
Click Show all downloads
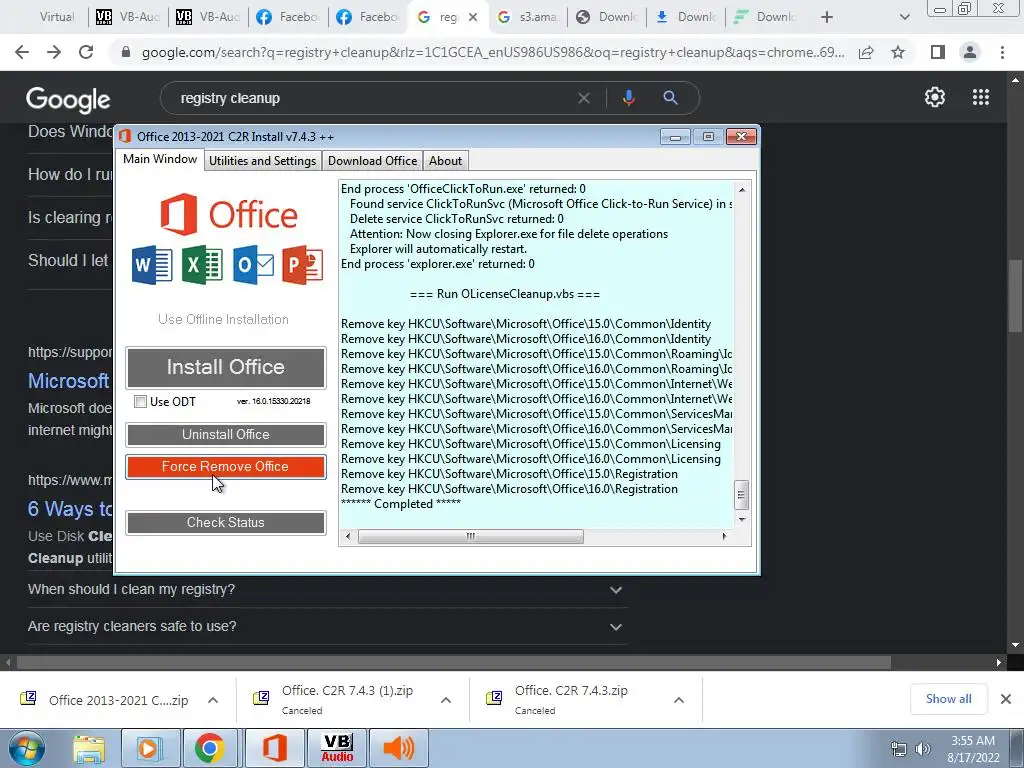point(948,699)
